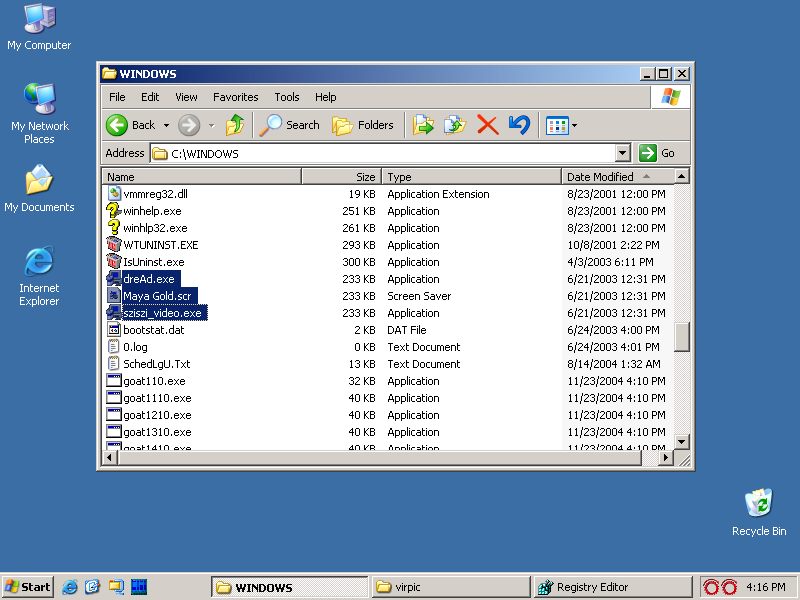Click the red Delete X icon
The width and height of the screenshot is (800, 600).
tap(487, 125)
